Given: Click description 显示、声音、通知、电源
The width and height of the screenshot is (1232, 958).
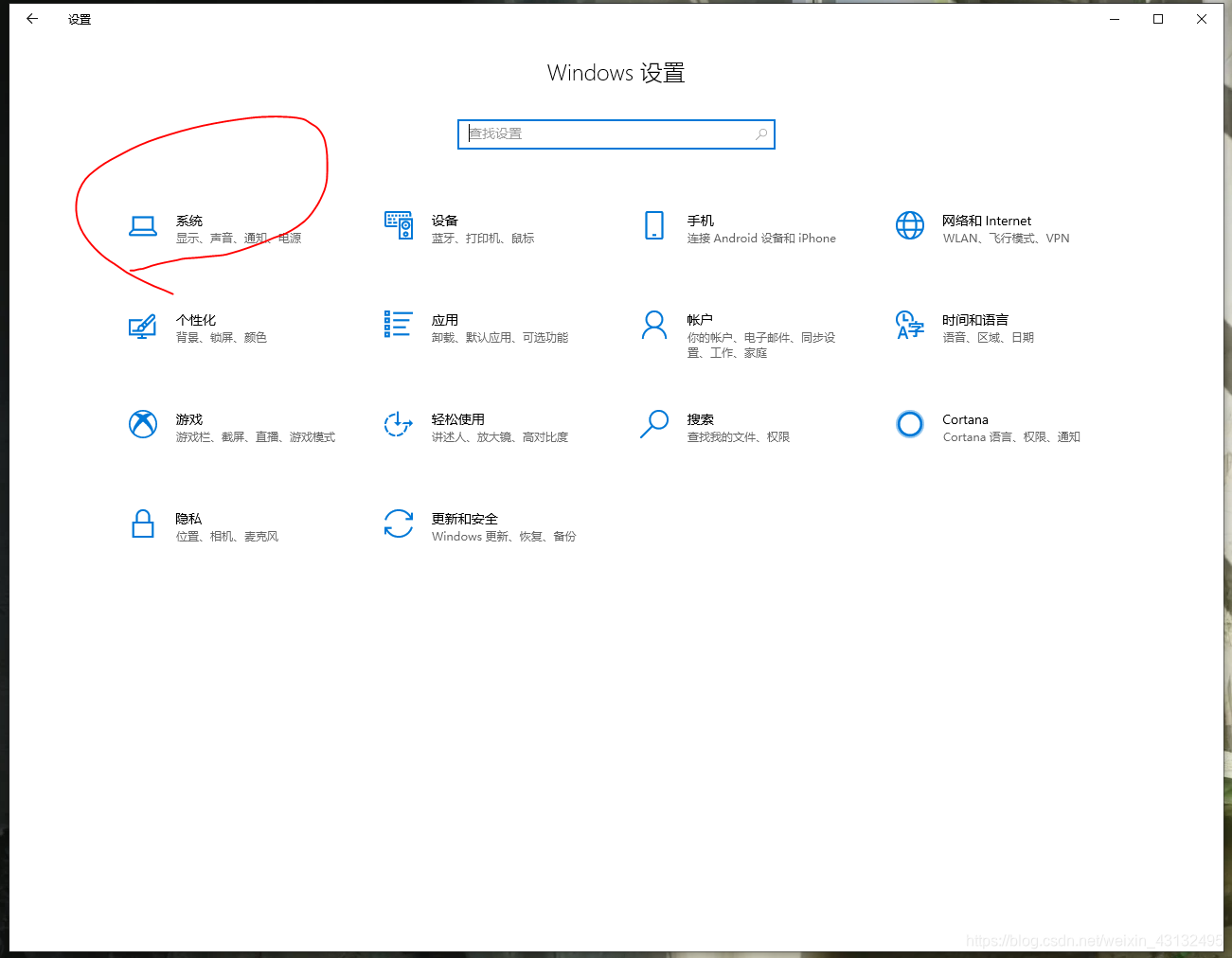Looking at the screenshot, I should tap(239, 239).
